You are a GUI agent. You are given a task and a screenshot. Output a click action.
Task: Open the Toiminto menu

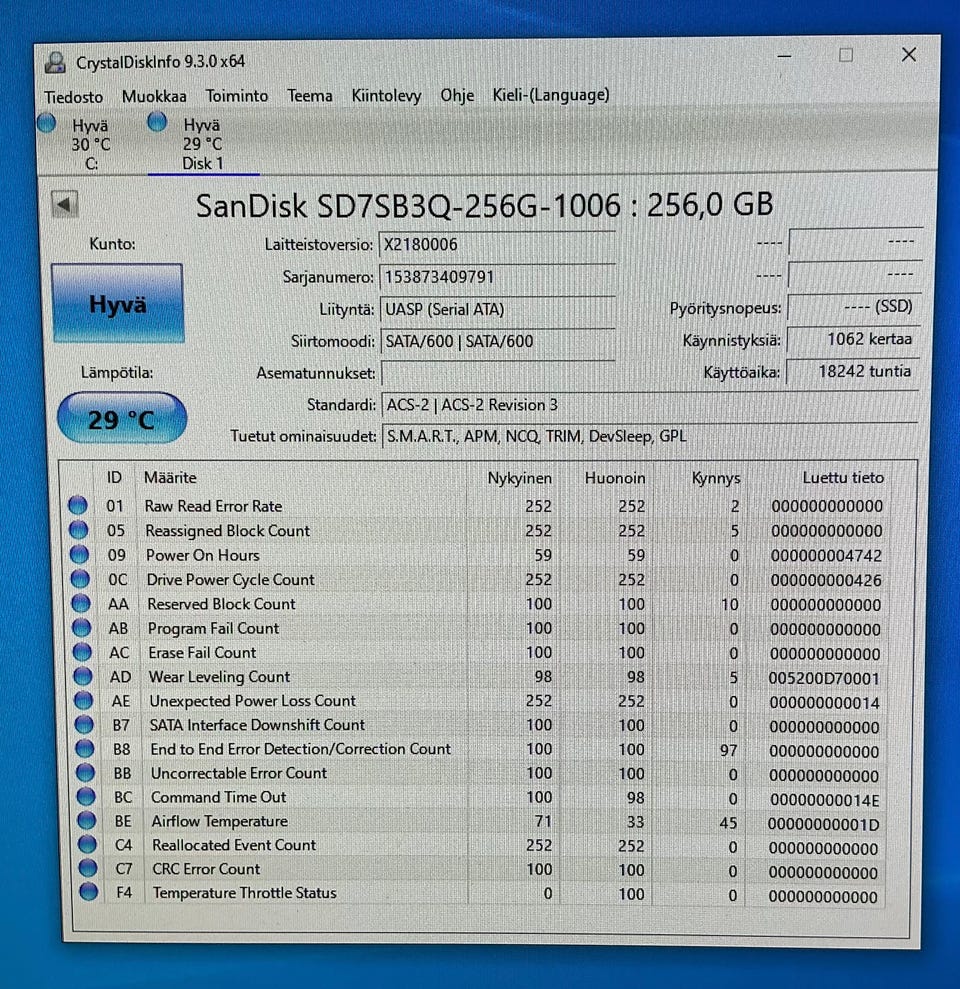pos(237,96)
